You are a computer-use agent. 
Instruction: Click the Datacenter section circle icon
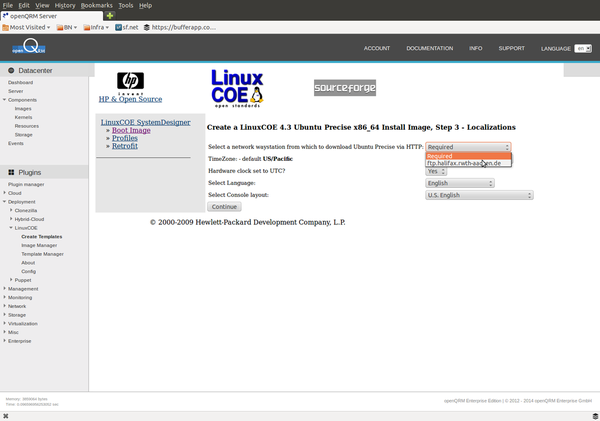11,70
